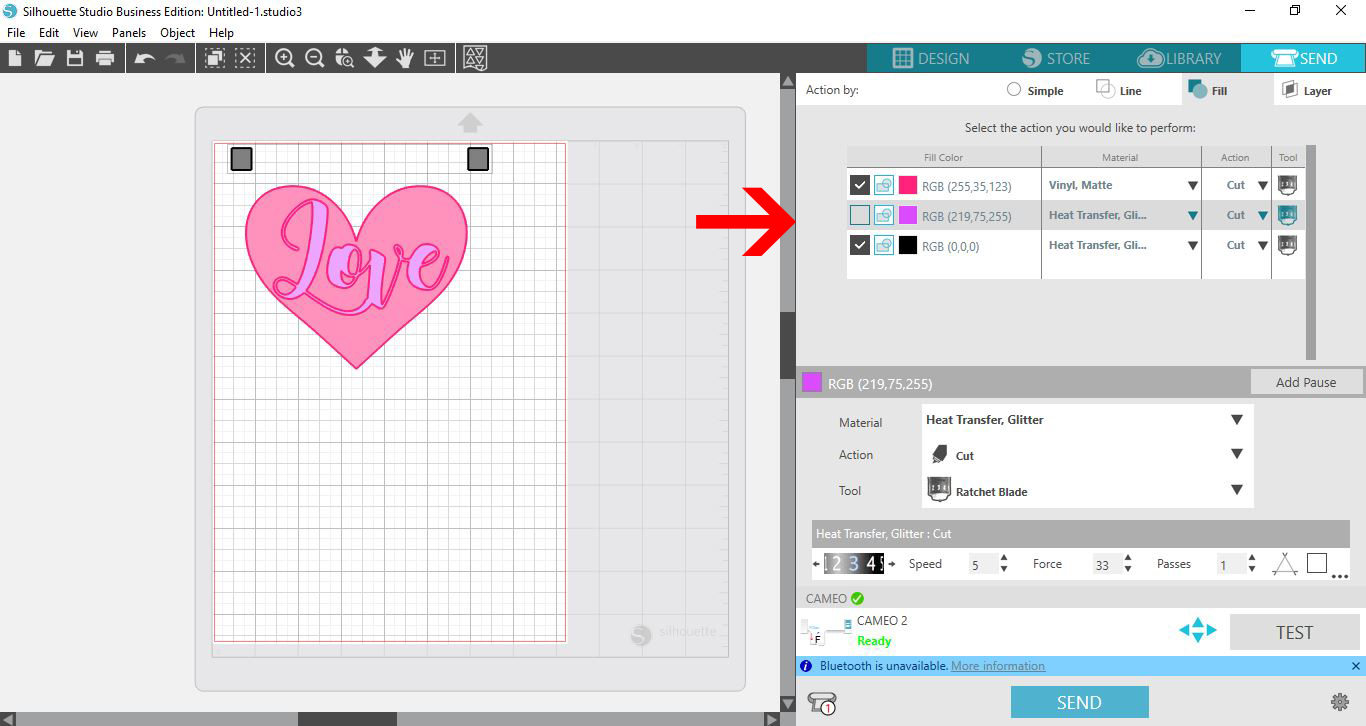The image size is (1366, 726).
Task: Open the Material dropdown showing Heat Transfer, Glitter
Action: pyautogui.click(x=1087, y=420)
